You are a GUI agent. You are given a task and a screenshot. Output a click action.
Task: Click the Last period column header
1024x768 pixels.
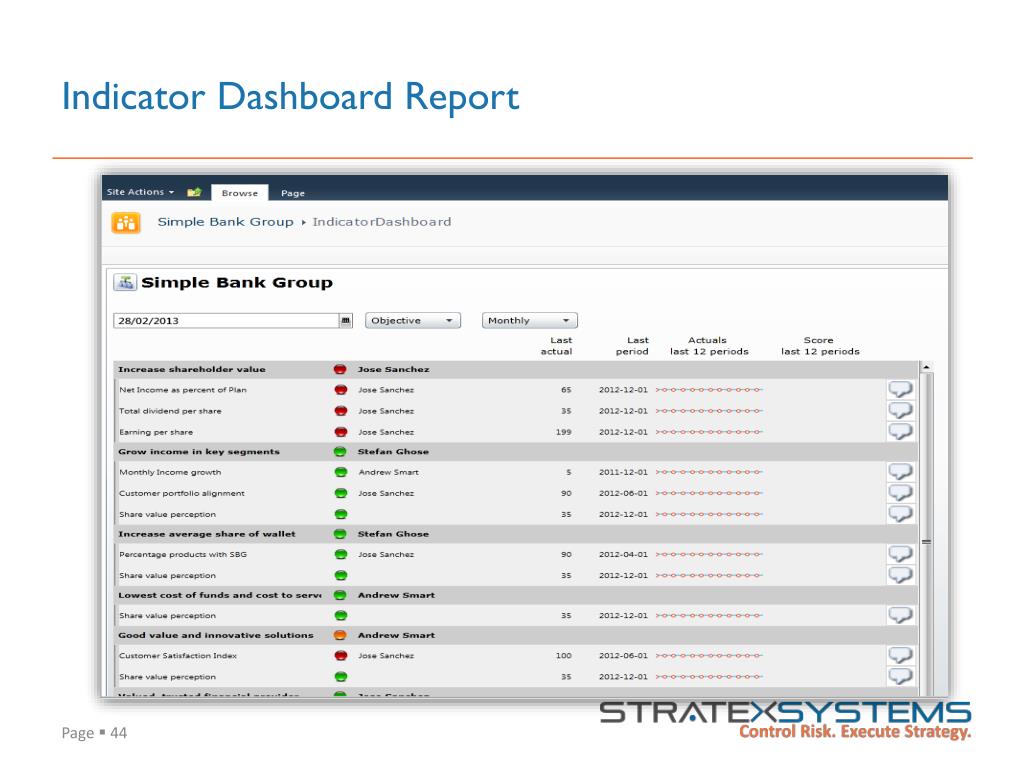point(633,346)
